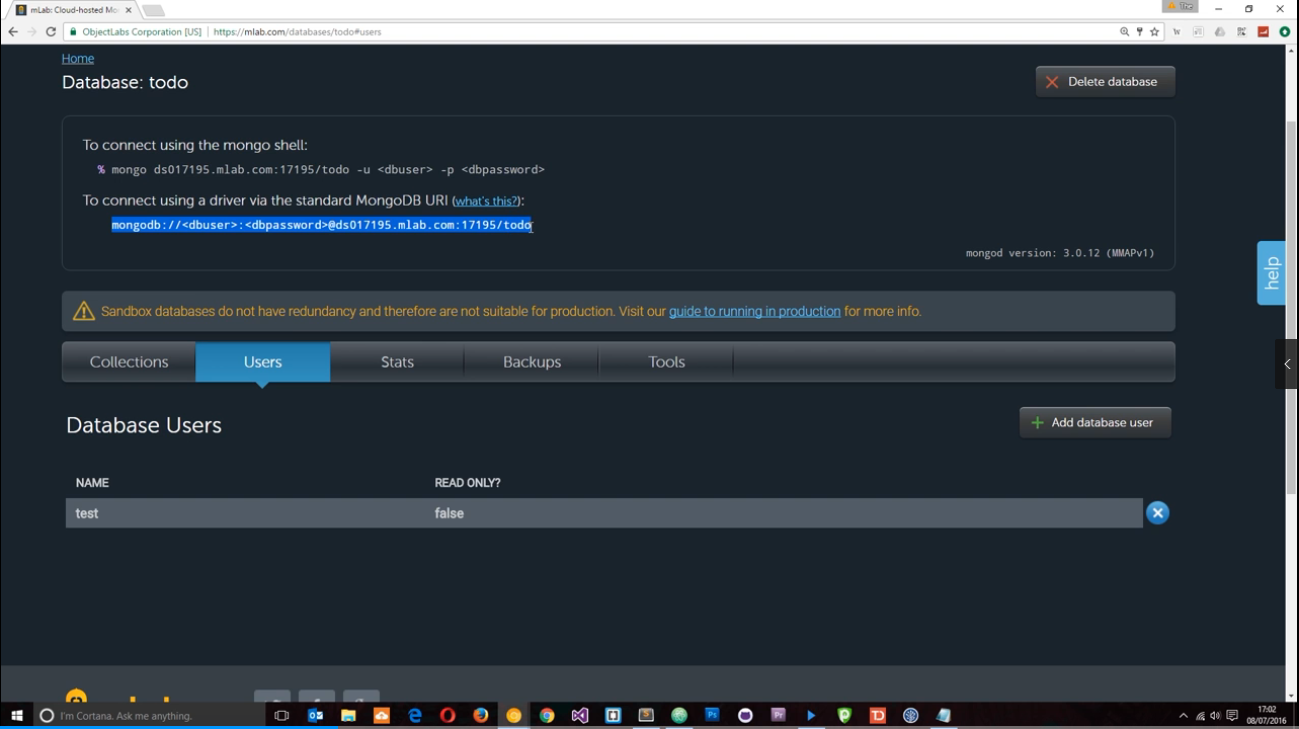Click the zoom magnifier icon in address bar
The width and height of the screenshot is (1299, 729).
1125,32
